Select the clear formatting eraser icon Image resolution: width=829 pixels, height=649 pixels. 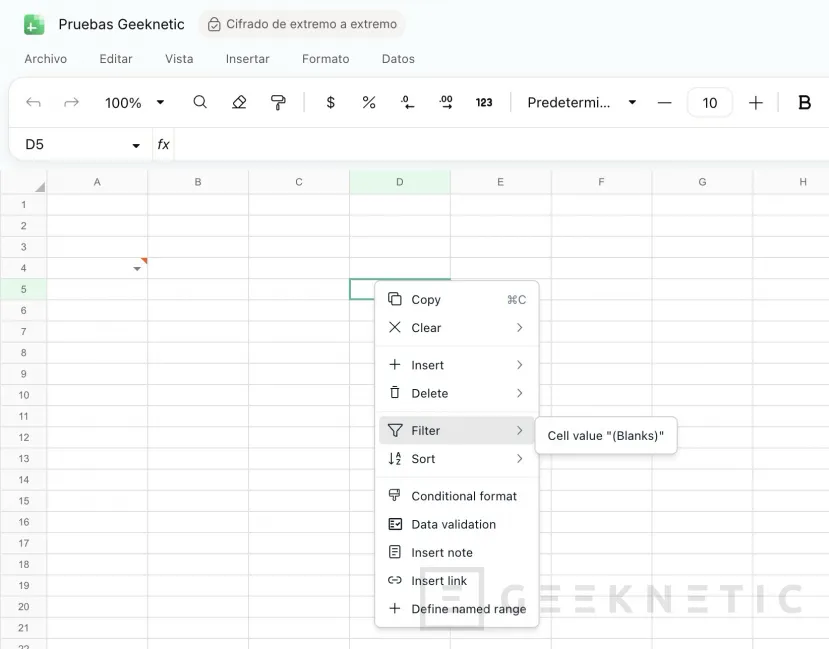(x=240, y=102)
